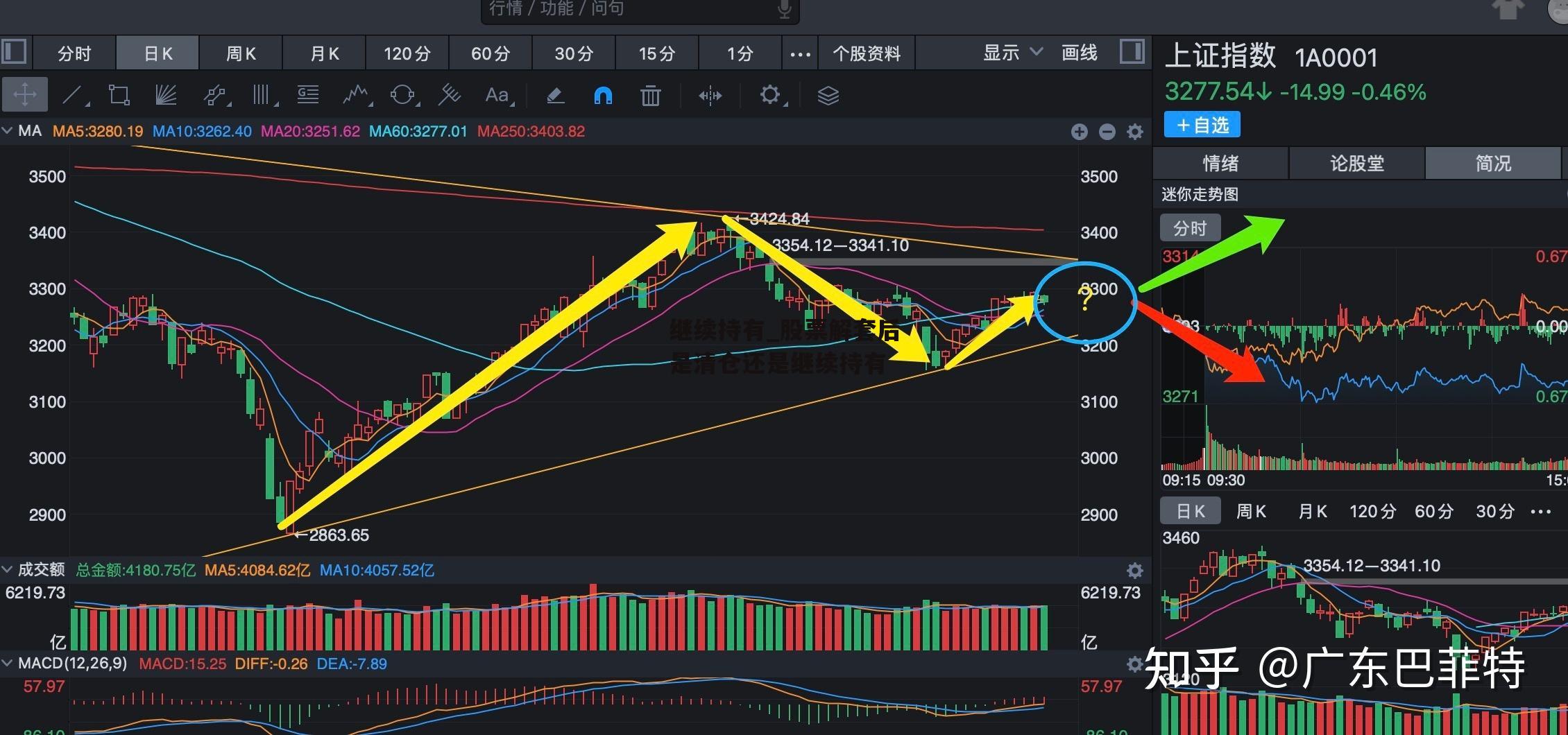The width and height of the screenshot is (1568, 735).
Task: Click the horizontal compress alignment icon
Action: (710, 95)
